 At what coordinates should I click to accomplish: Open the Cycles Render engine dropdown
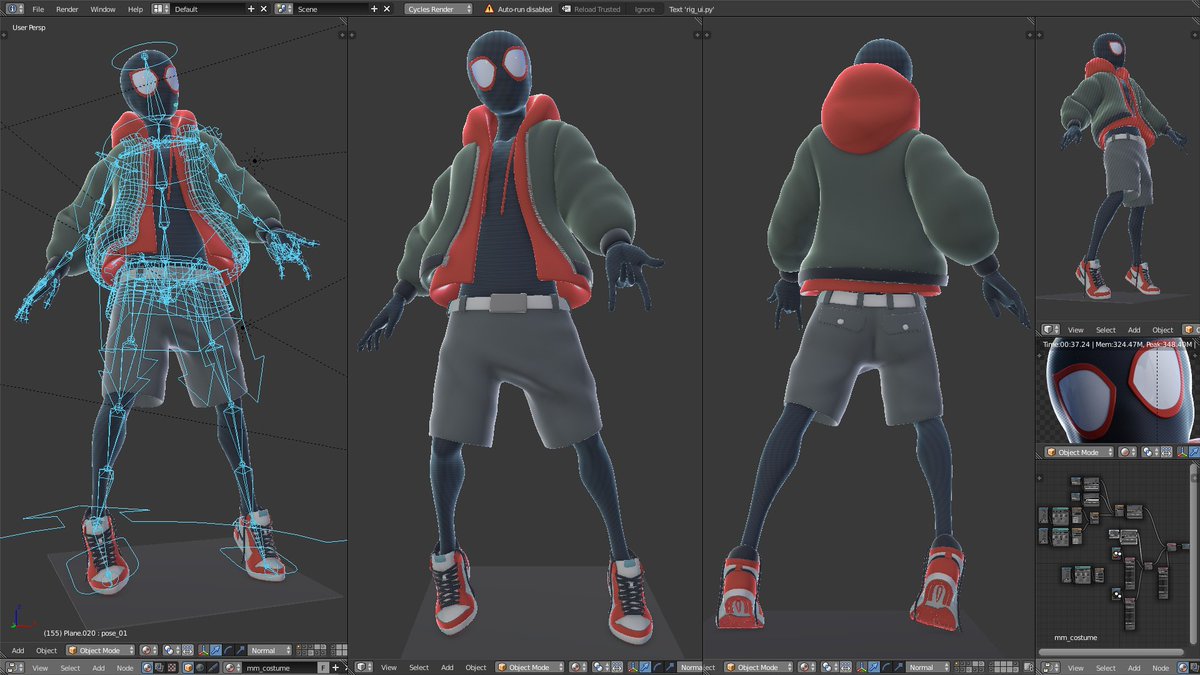[x=438, y=9]
